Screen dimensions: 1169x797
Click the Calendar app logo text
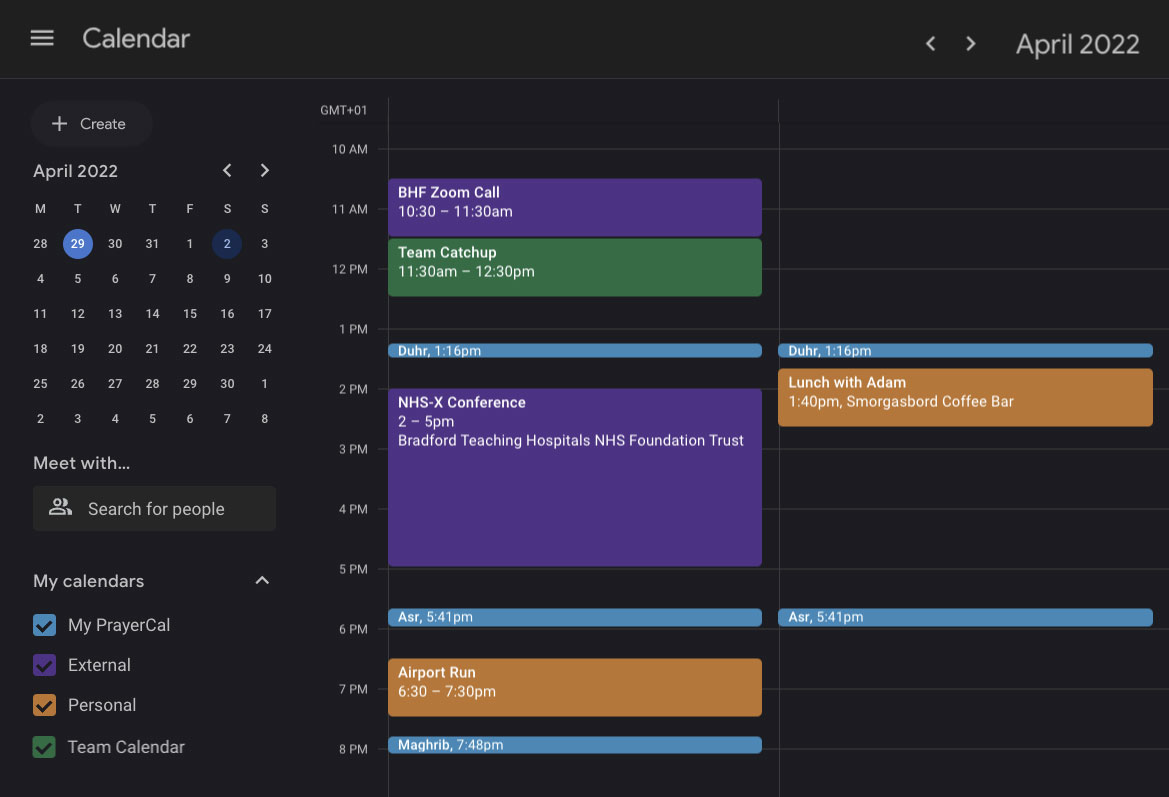coord(135,38)
